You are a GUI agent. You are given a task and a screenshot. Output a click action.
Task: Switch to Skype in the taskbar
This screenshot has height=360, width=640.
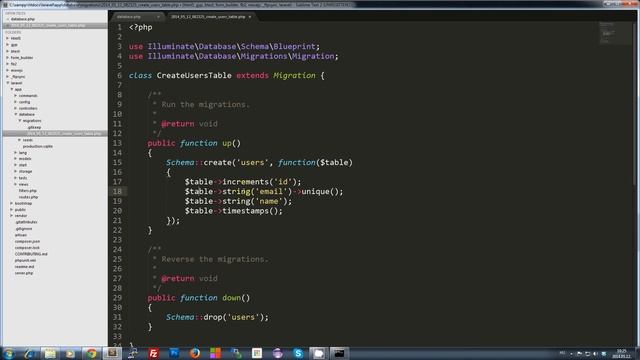(298, 353)
